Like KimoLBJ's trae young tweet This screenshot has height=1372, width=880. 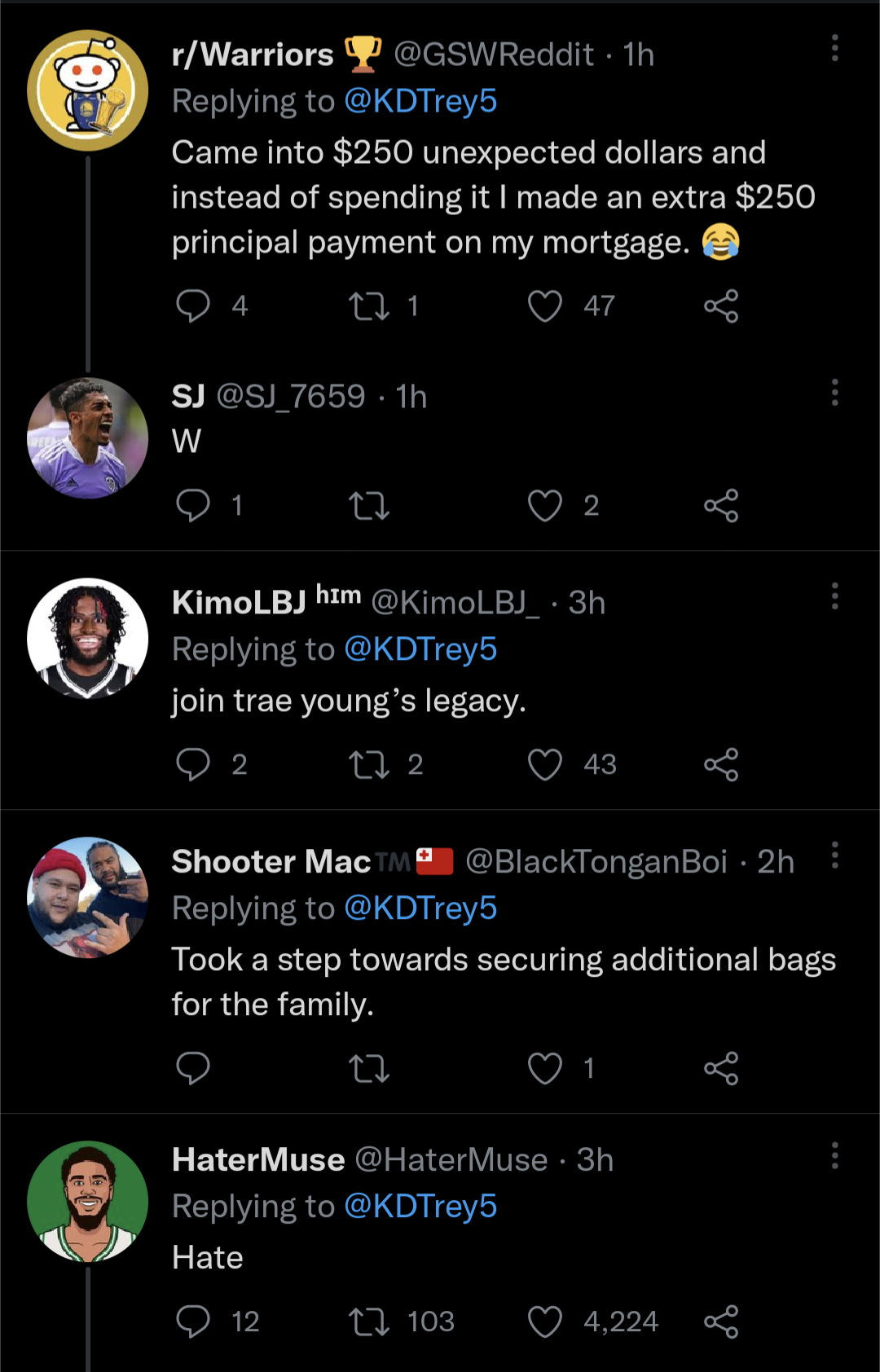544,765
